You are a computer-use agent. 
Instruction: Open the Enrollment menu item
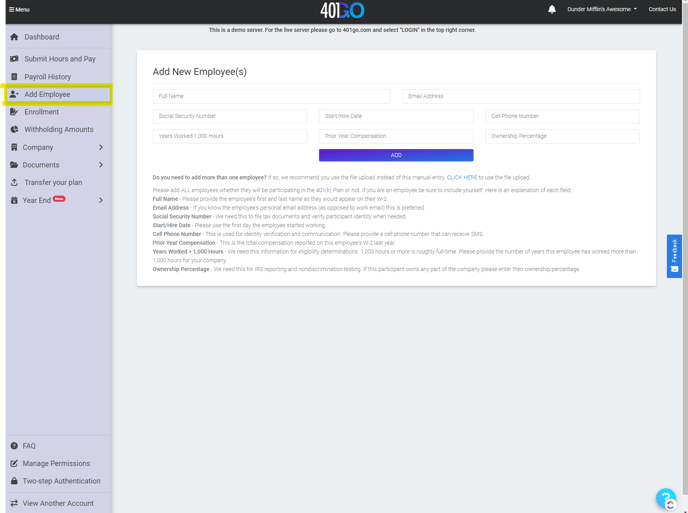point(42,112)
